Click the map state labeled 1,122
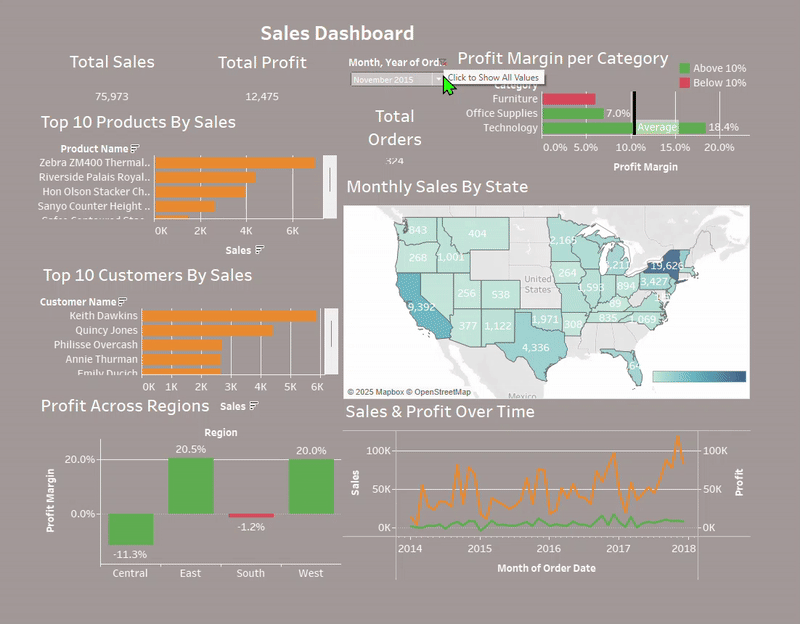800x624 pixels. 497,326
